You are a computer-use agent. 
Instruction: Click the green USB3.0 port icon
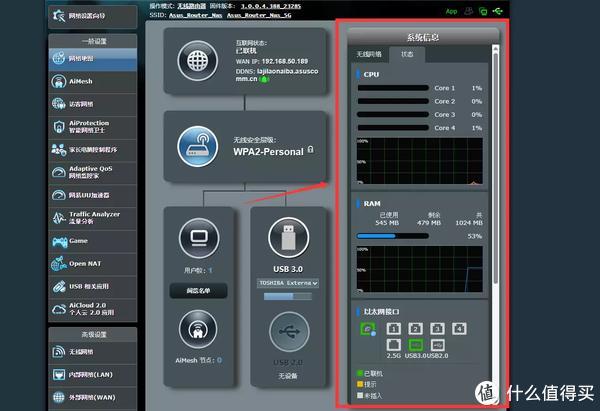(x=415, y=345)
